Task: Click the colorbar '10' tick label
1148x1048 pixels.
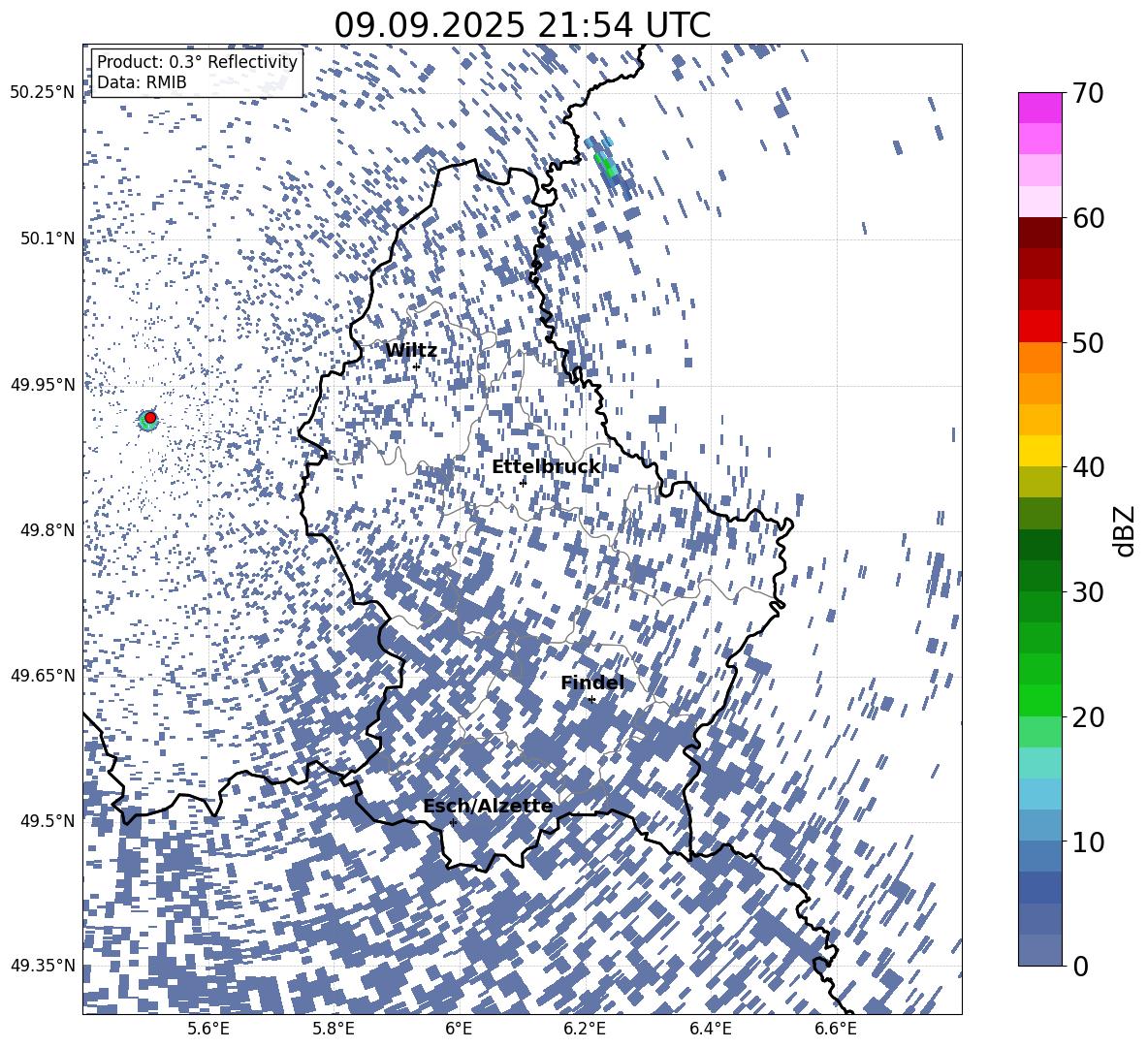Action: coord(1088,842)
